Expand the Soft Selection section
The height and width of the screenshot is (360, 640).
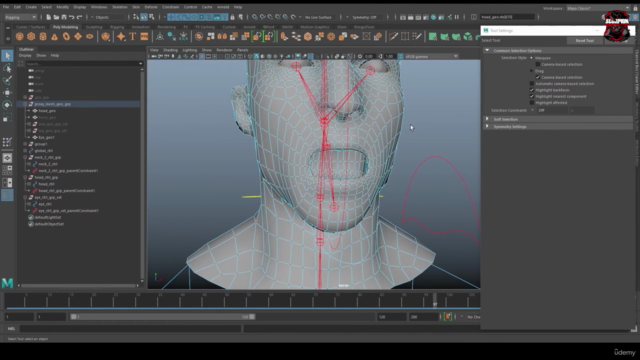tap(487, 119)
